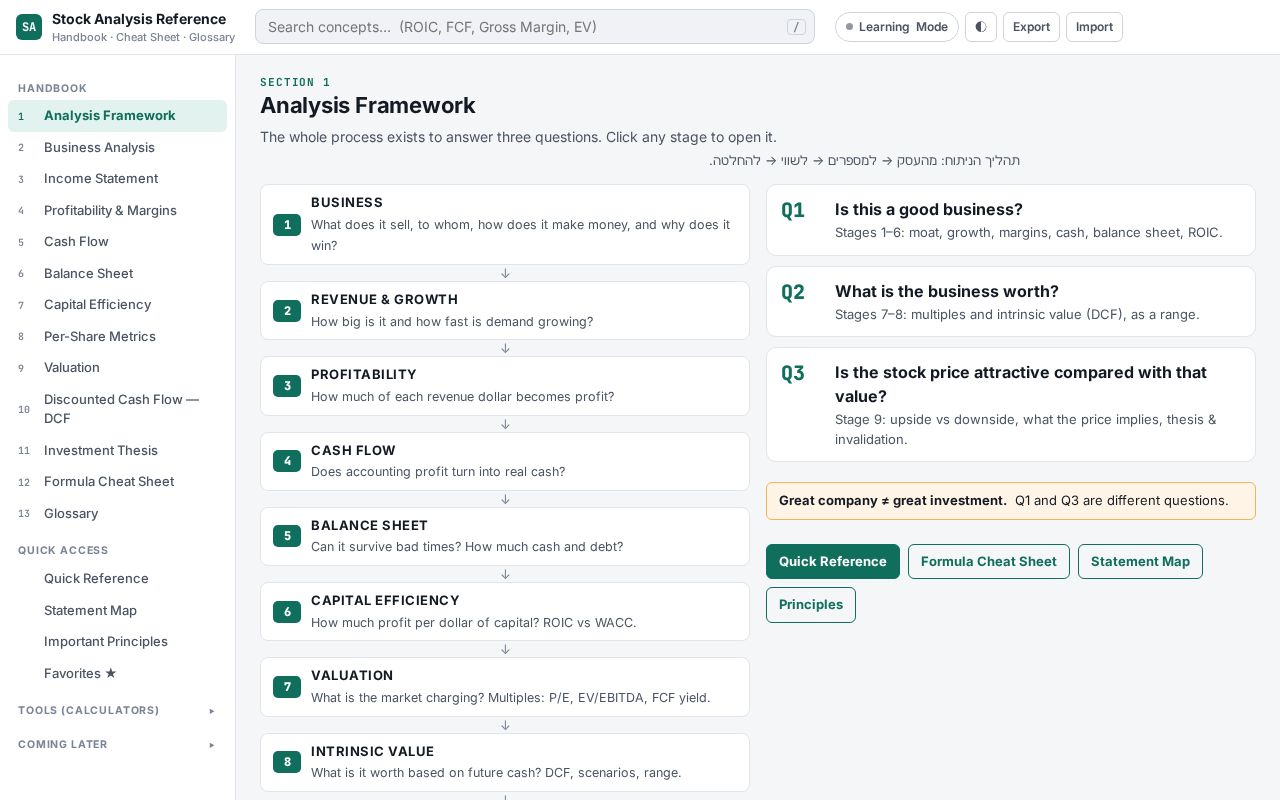Image resolution: width=1280 pixels, height=800 pixels.
Task: Click the Q2 business worth card
Action: [1011, 302]
